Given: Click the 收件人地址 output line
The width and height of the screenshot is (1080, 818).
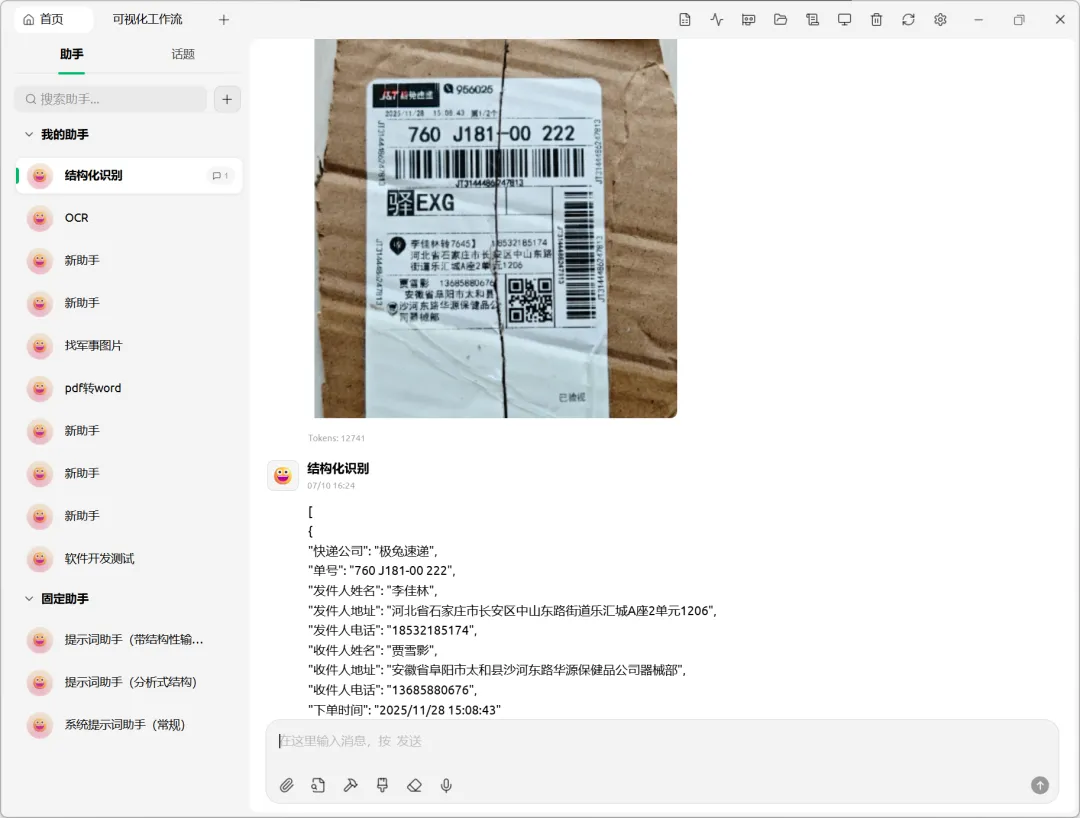Looking at the screenshot, I should [x=497, y=670].
